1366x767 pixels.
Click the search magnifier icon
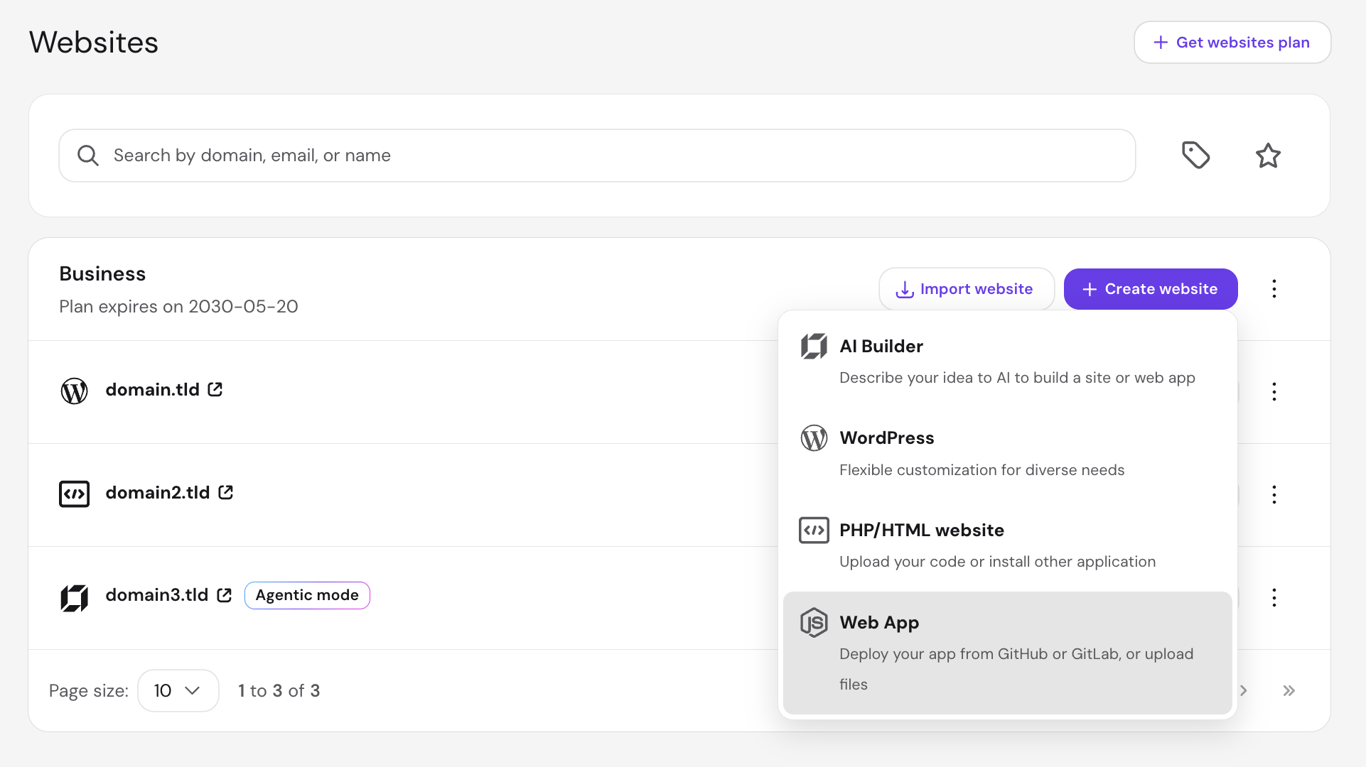tap(88, 155)
